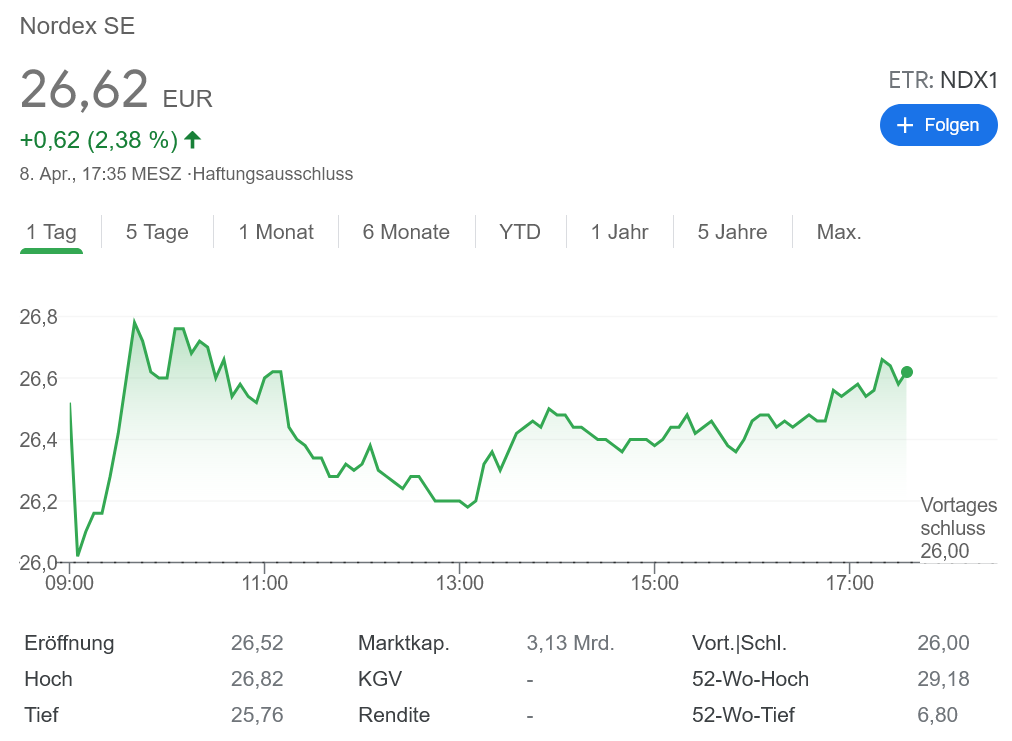
Task: Click the 13:00 time axis label
Action: pyautogui.click(x=459, y=581)
